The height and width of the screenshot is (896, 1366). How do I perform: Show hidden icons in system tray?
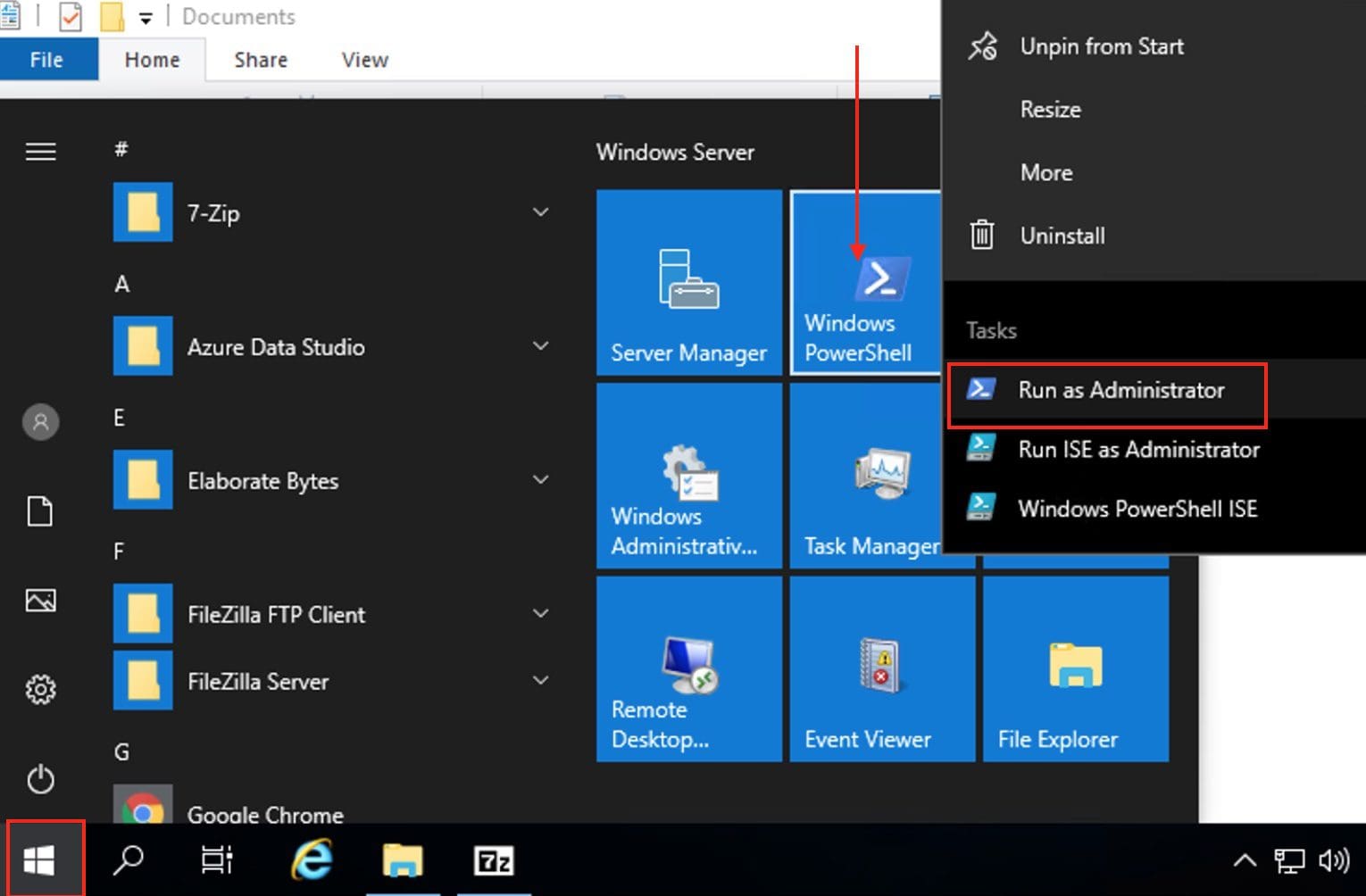[1245, 861]
